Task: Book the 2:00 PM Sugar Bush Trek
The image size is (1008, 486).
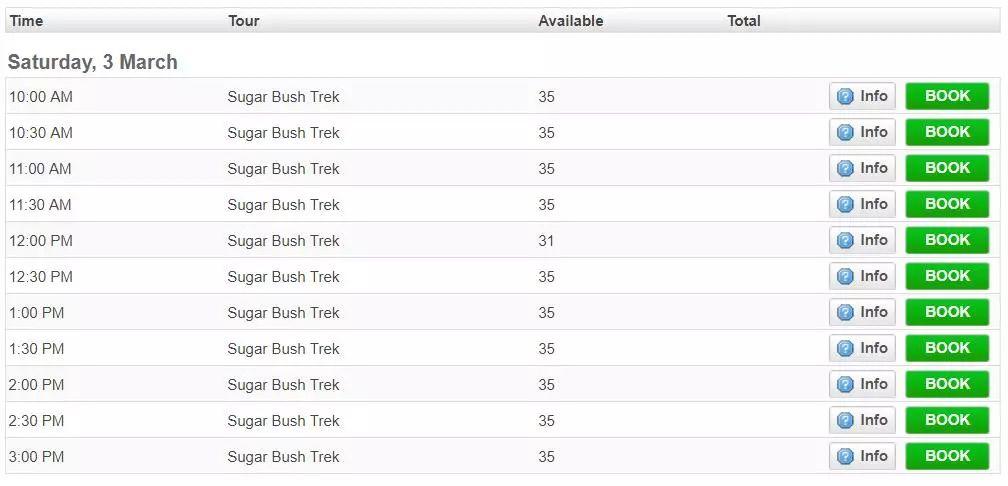Action: [947, 385]
